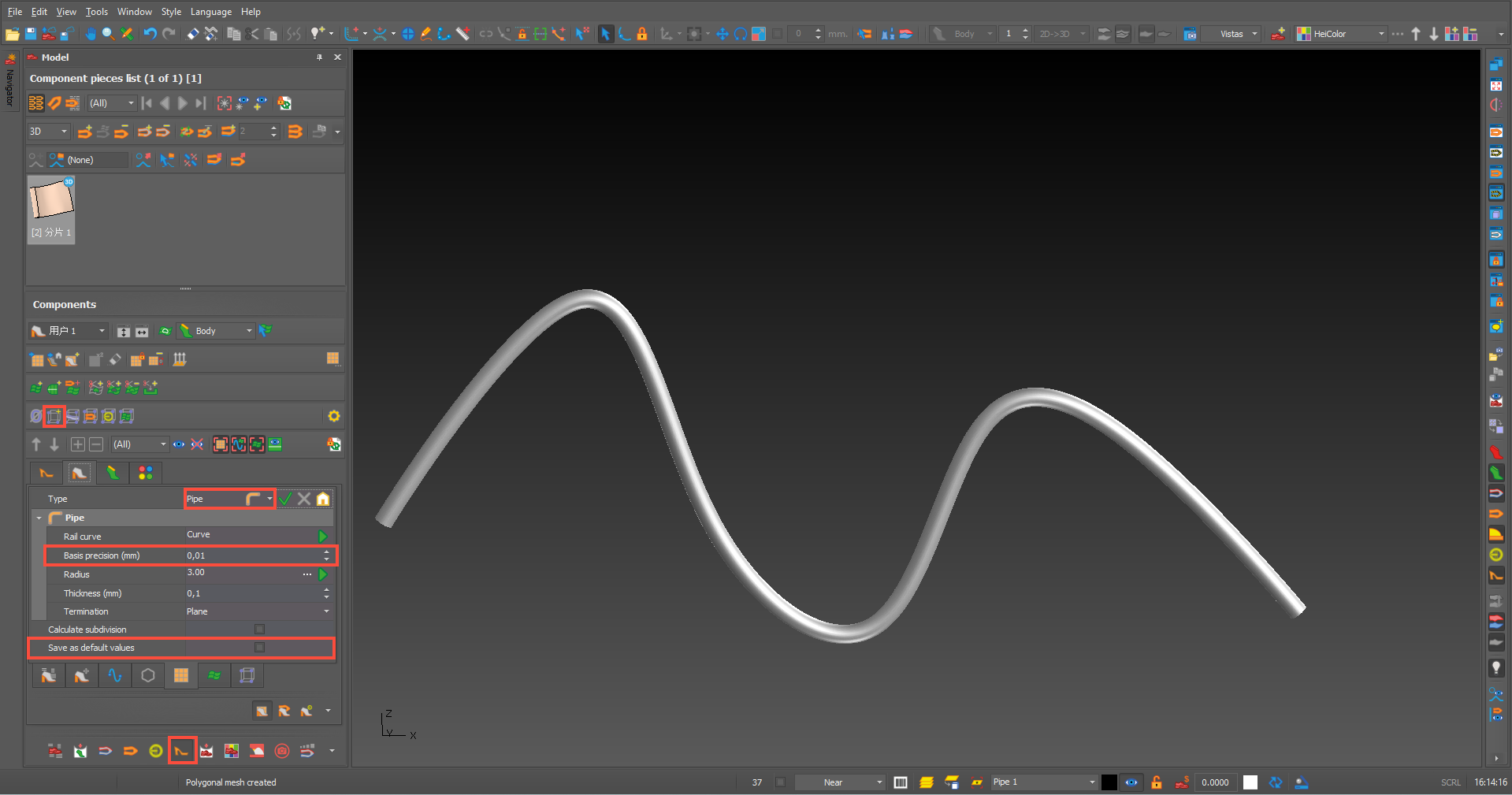Select the orange grid icon in lower tab row
The height and width of the screenshot is (795, 1512).
[181, 675]
